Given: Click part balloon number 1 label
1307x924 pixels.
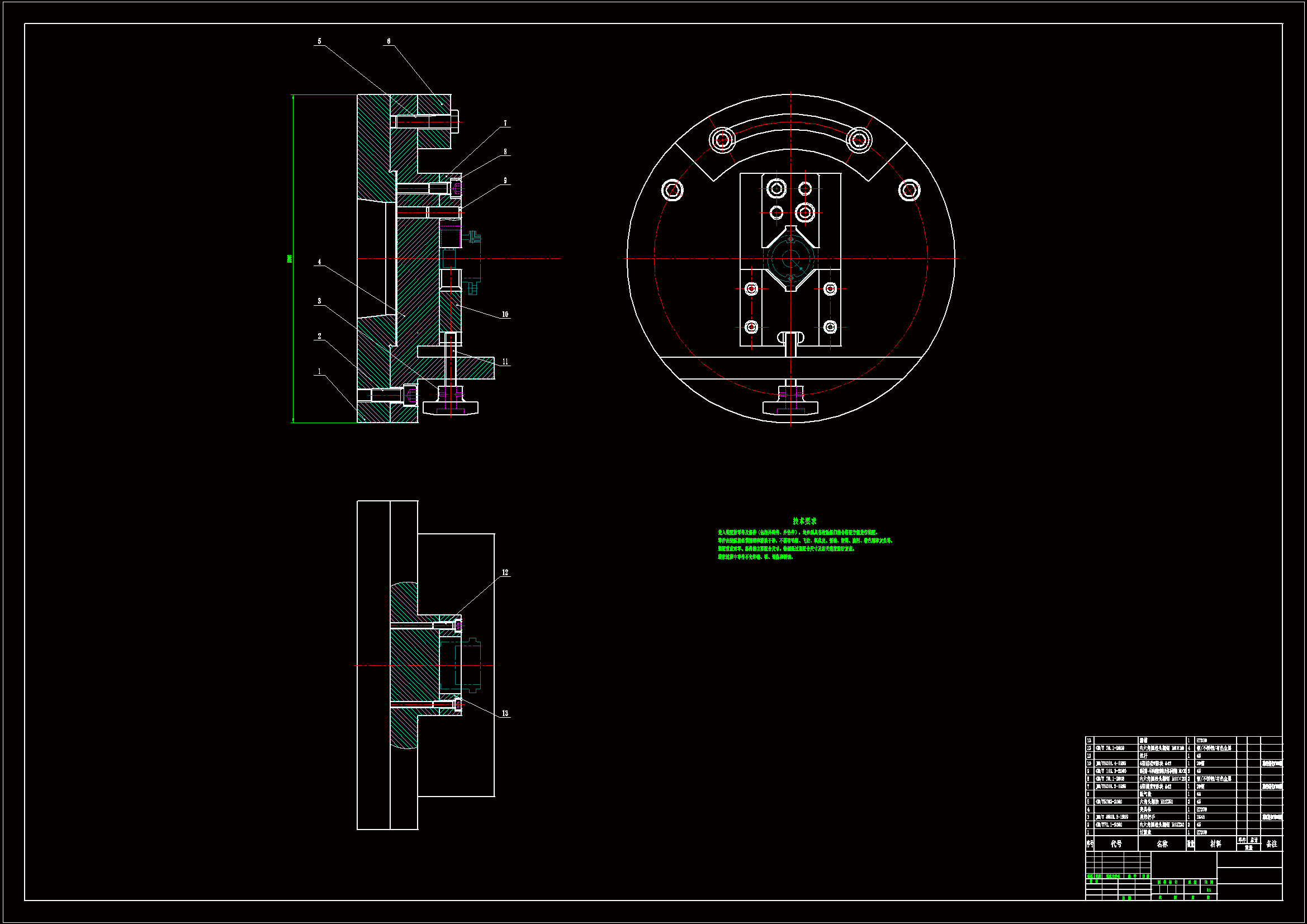Looking at the screenshot, I should point(319,371).
